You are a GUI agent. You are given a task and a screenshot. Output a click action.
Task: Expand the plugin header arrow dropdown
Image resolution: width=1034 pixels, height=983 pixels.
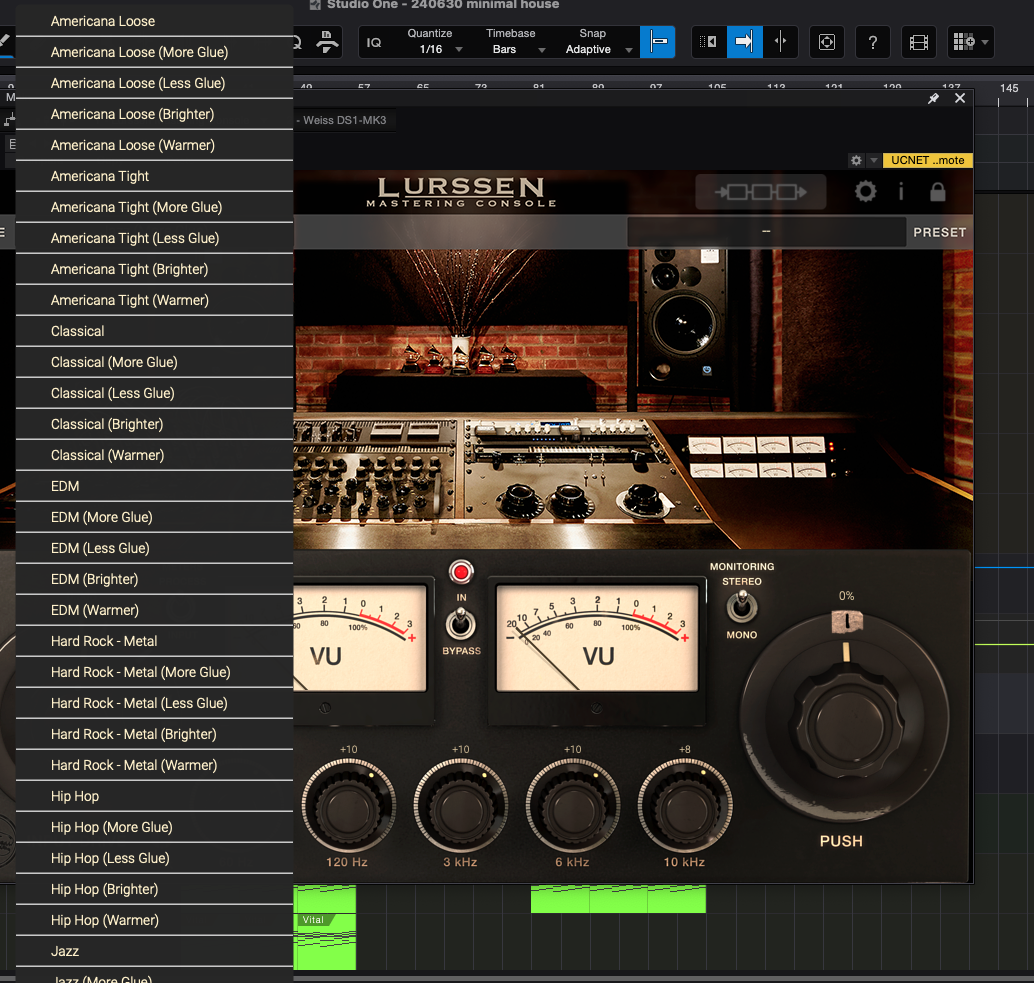[873, 160]
